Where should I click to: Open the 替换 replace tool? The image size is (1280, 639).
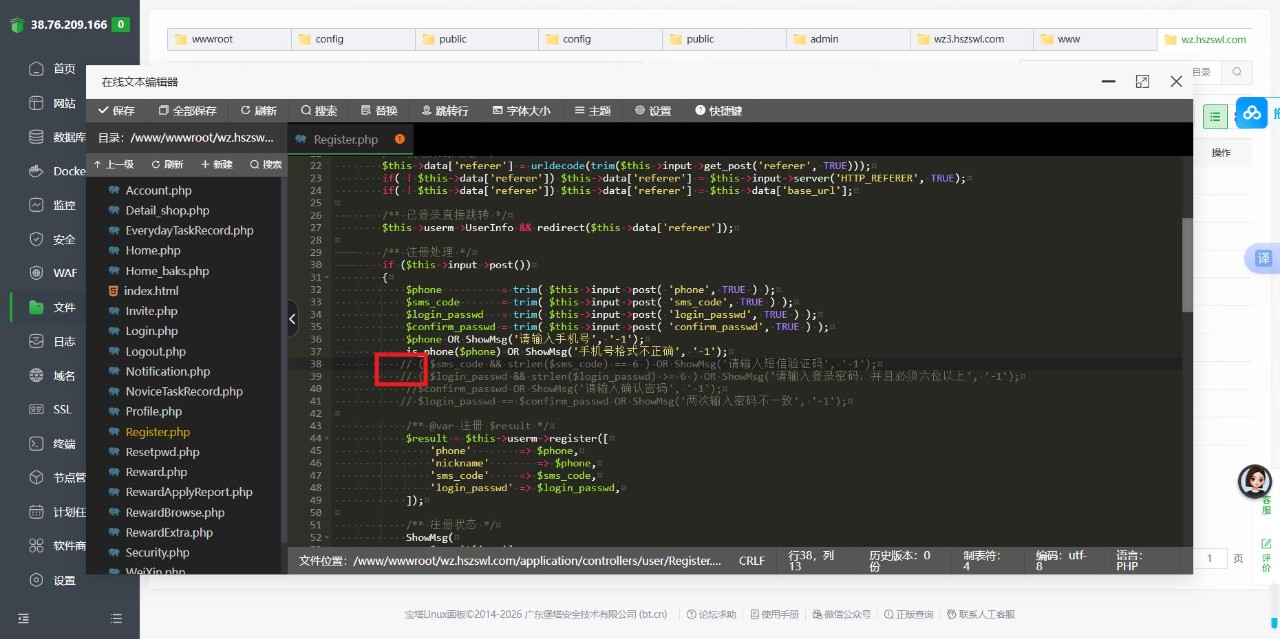tap(378, 111)
